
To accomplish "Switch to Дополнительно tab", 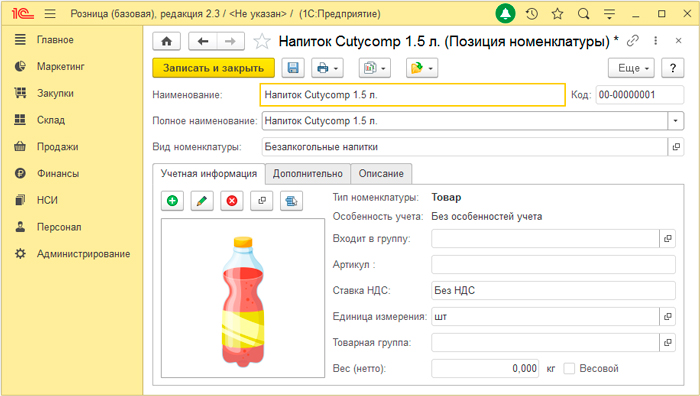I will click(308, 174).
